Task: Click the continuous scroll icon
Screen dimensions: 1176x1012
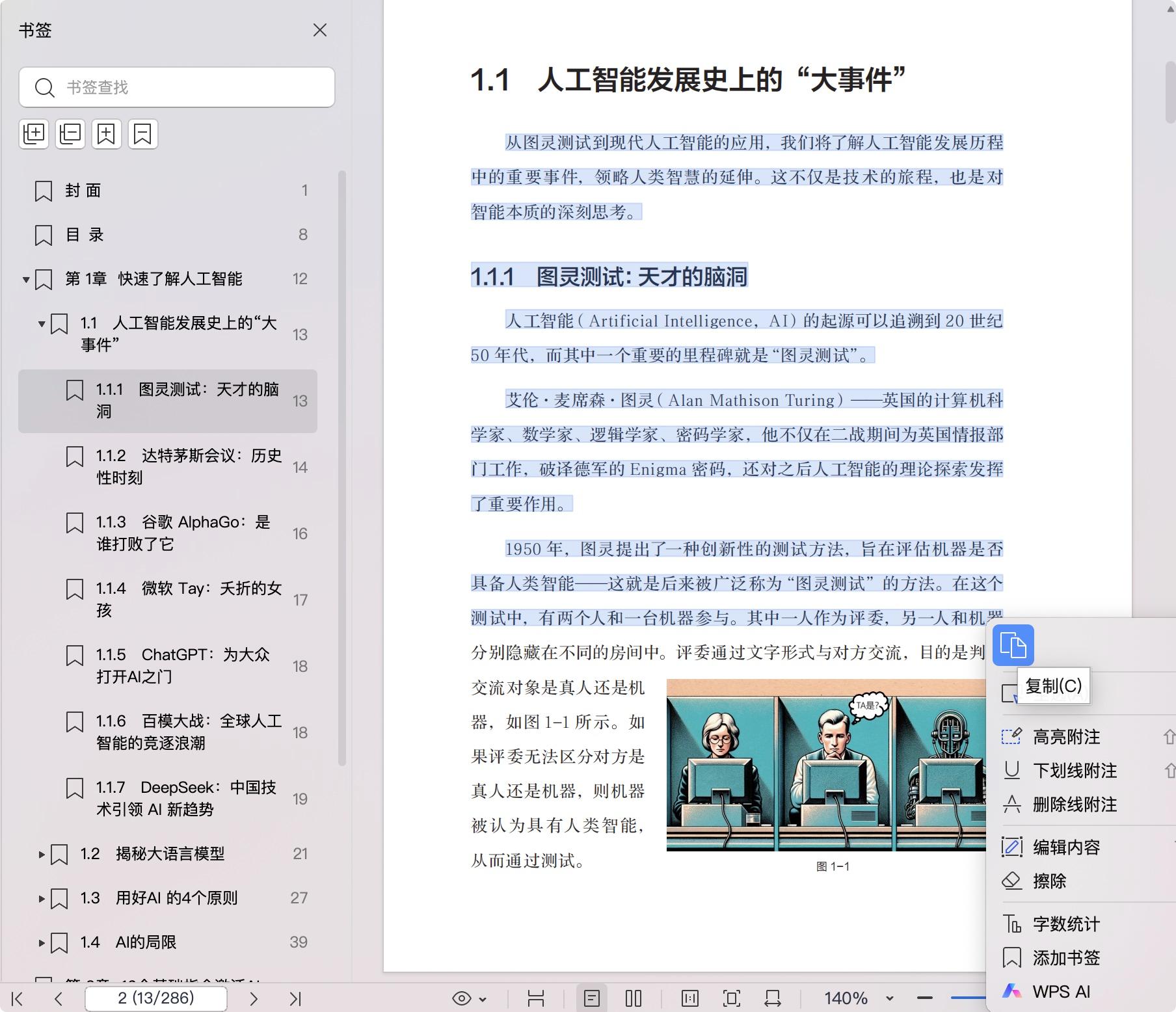Action: (536, 998)
